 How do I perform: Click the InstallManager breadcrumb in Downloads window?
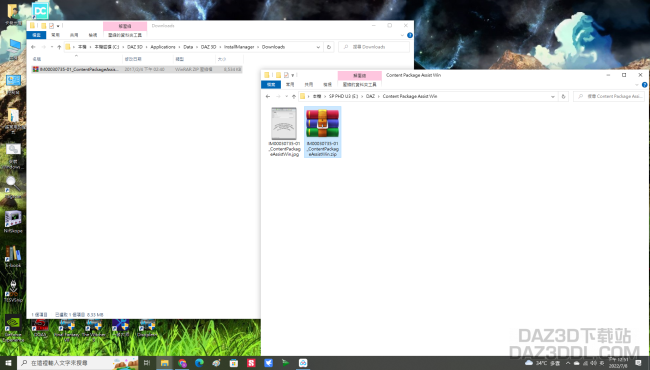239,47
